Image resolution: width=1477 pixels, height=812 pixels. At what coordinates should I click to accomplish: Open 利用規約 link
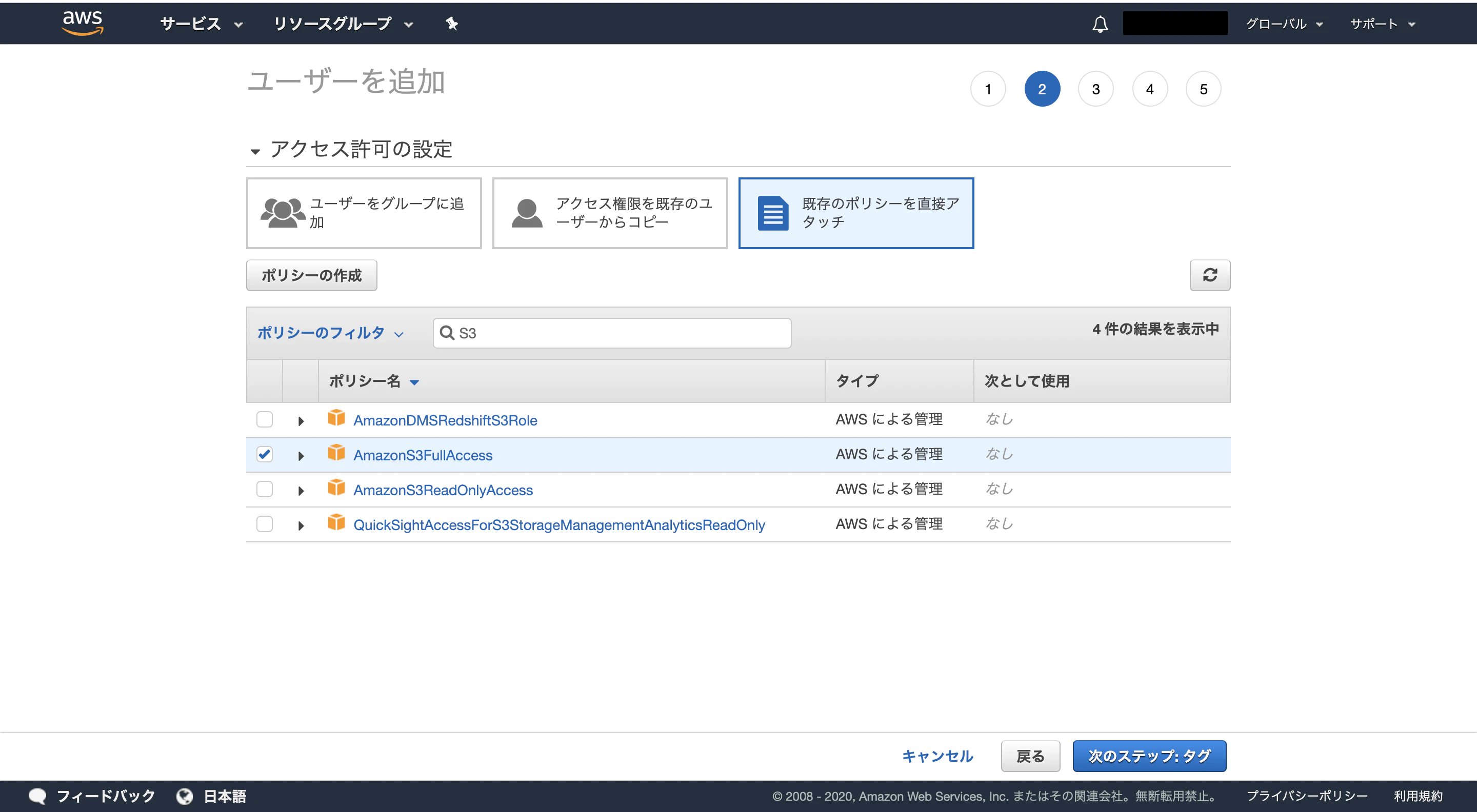point(1418,796)
